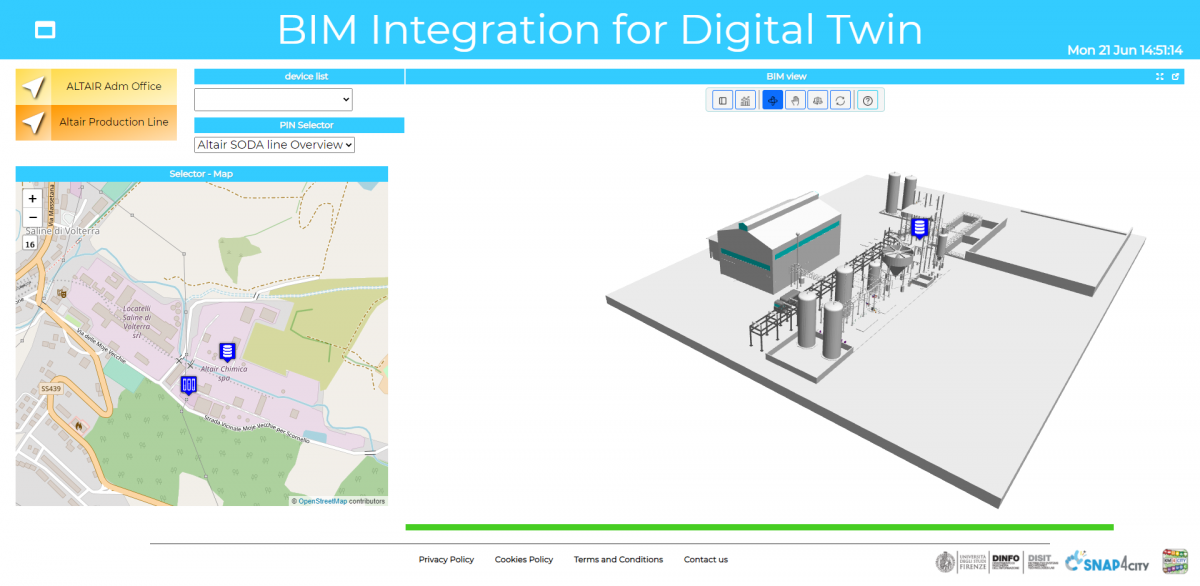Click the binoculars walk-mode icon in BIM toolbar
The image size is (1200, 586).
818,100
